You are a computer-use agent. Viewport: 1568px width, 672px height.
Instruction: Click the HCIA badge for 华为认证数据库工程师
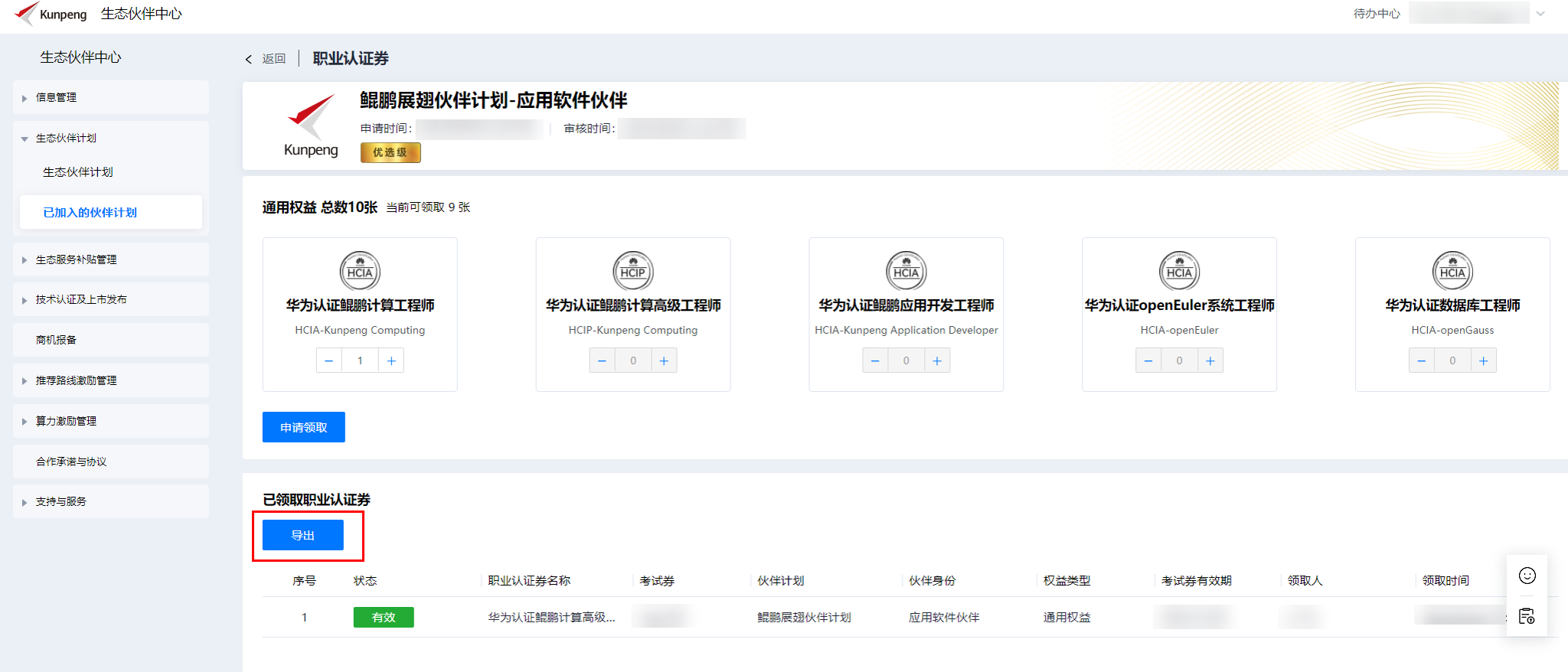[x=1452, y=271]
